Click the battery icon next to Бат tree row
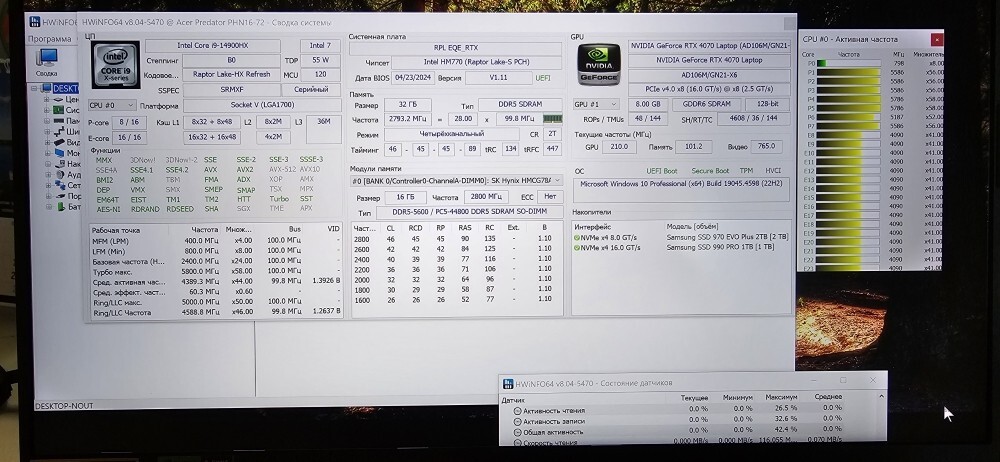The width and height of the screenshot is (1000, 462). [59, 207]
